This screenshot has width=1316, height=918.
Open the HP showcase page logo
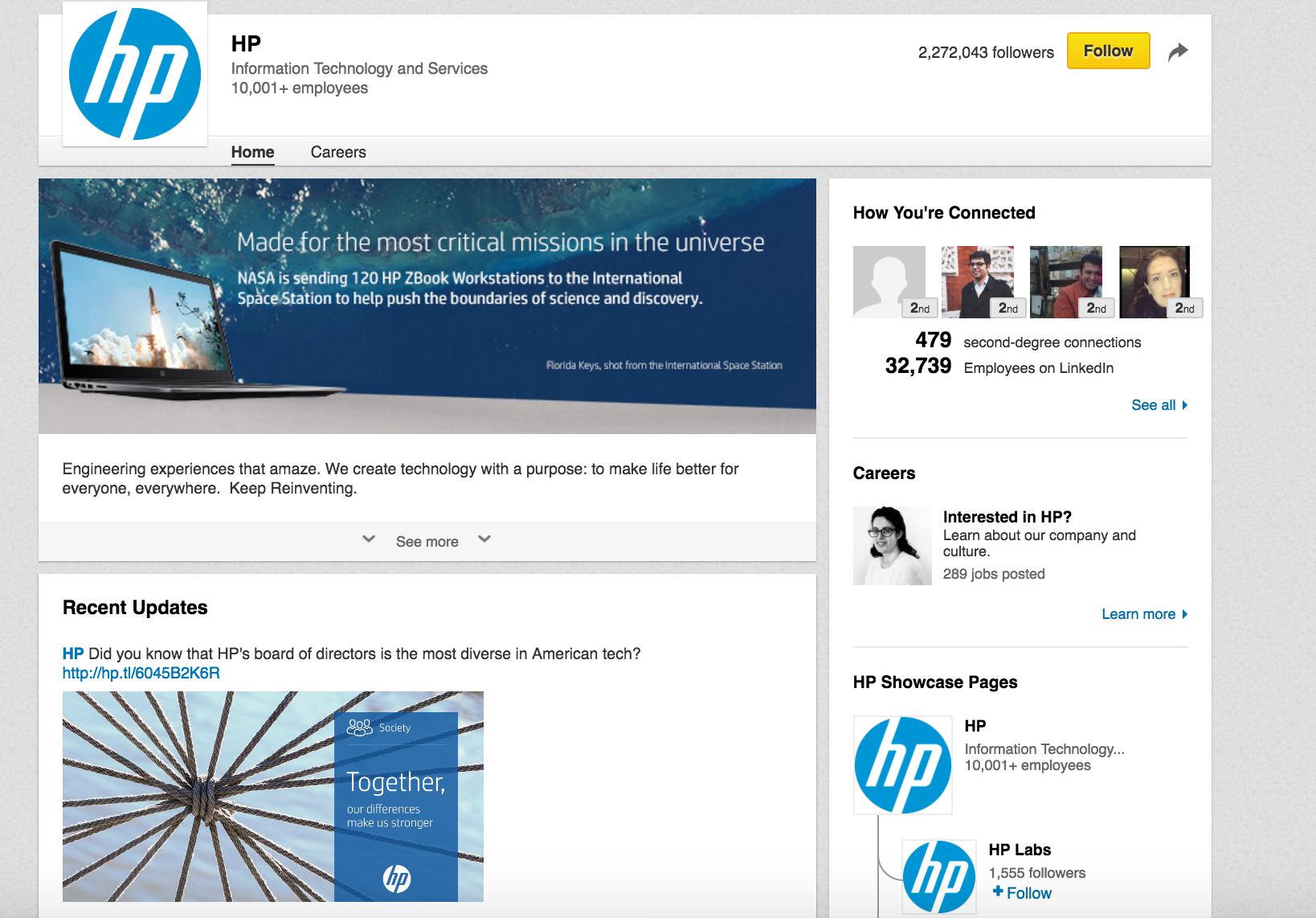click(x=902, y=764)
